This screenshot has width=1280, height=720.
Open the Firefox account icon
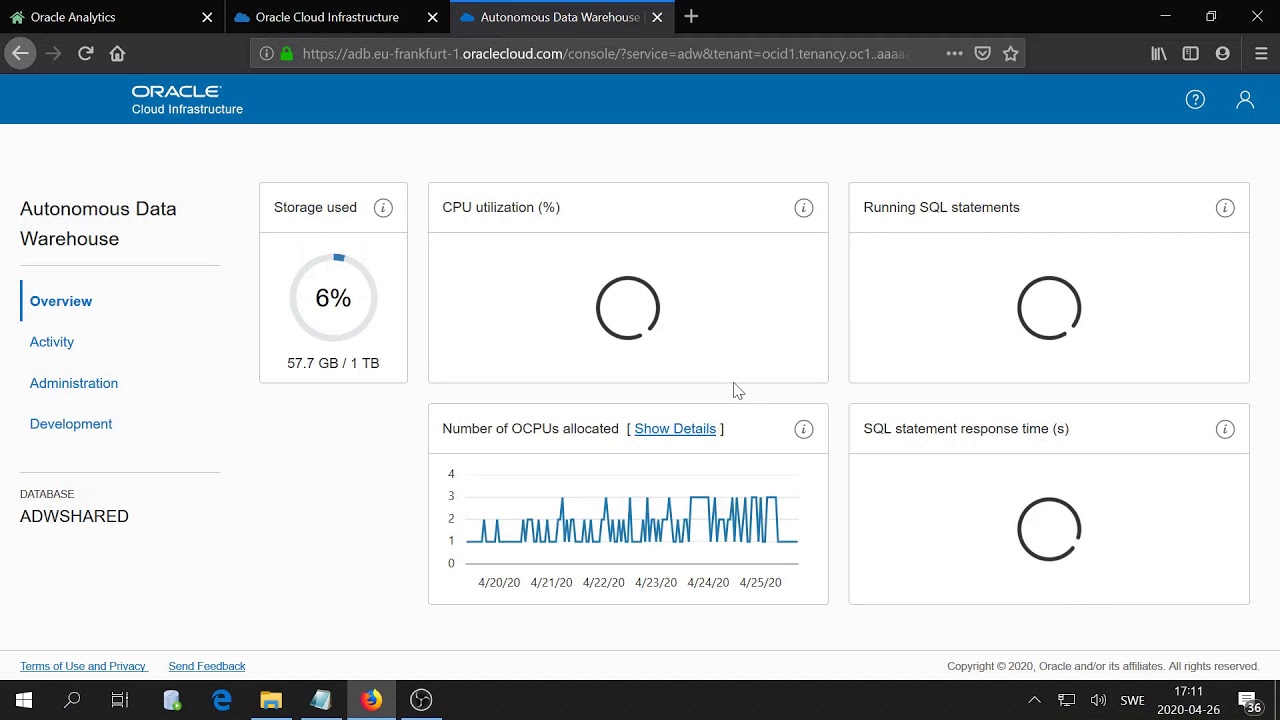click(x=1222, y=53)
